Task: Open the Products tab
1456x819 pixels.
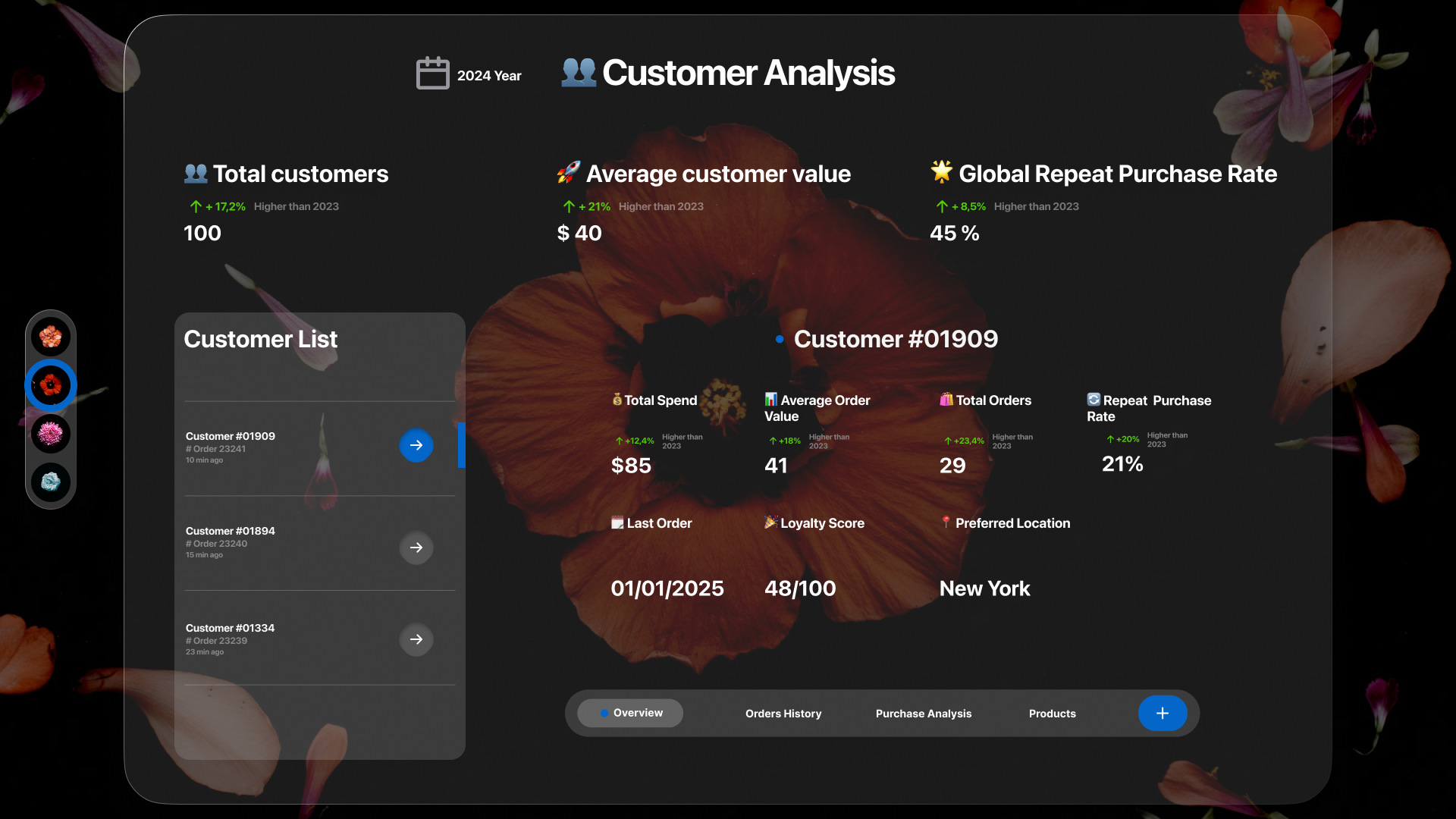Action: point(1052,714)
